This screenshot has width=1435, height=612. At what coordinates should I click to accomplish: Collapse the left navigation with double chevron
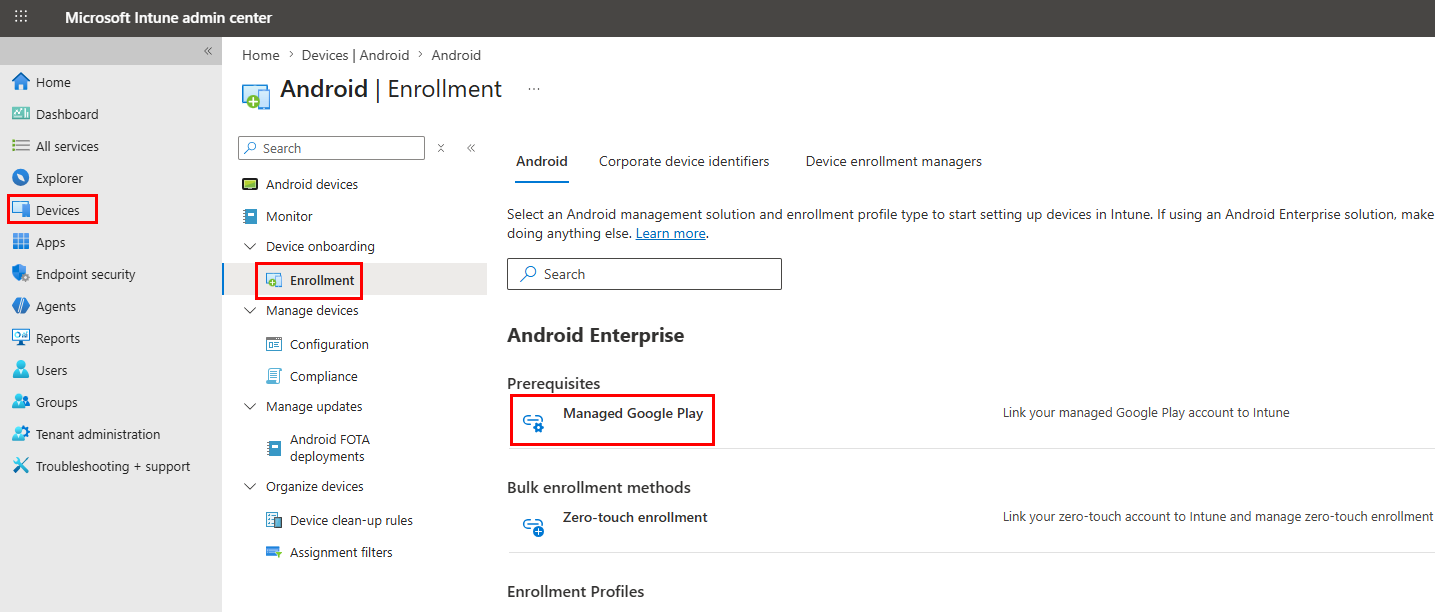(x=208, y=51)
